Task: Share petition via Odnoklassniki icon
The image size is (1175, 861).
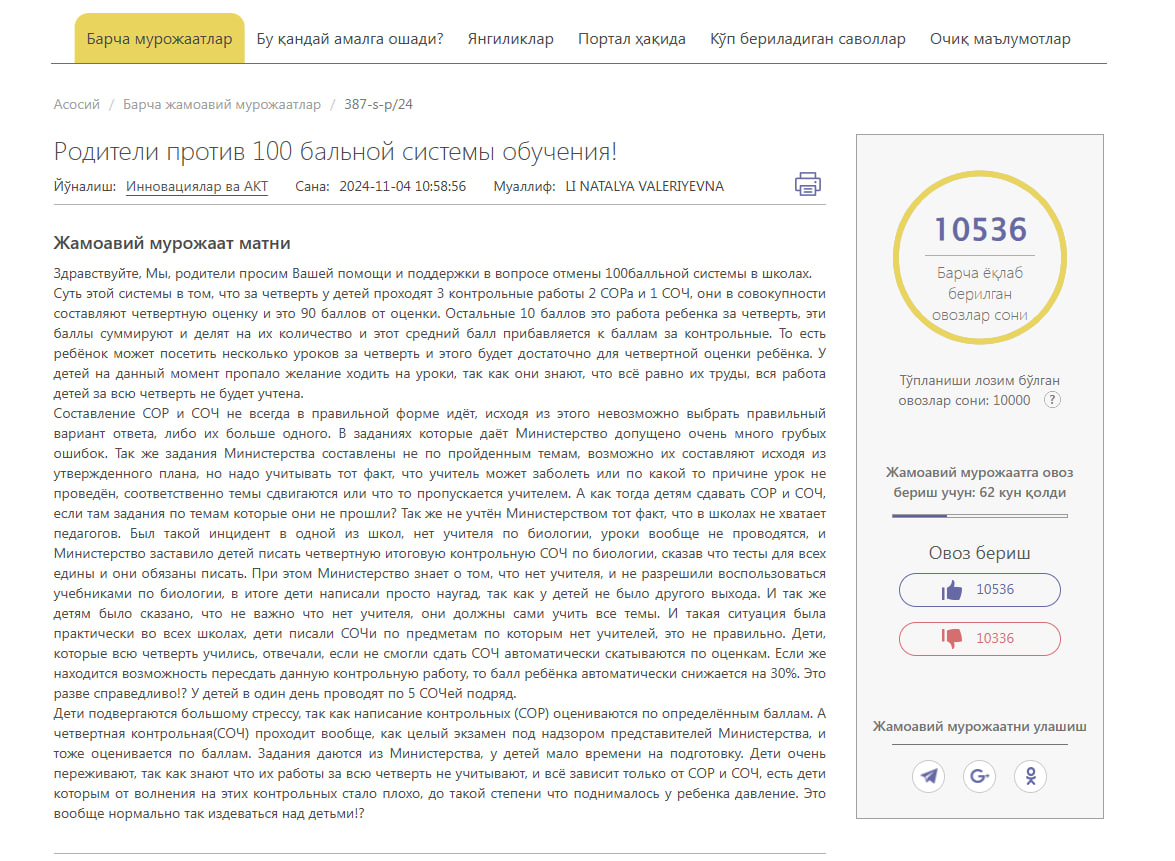Action: (x=1030, y=776)
